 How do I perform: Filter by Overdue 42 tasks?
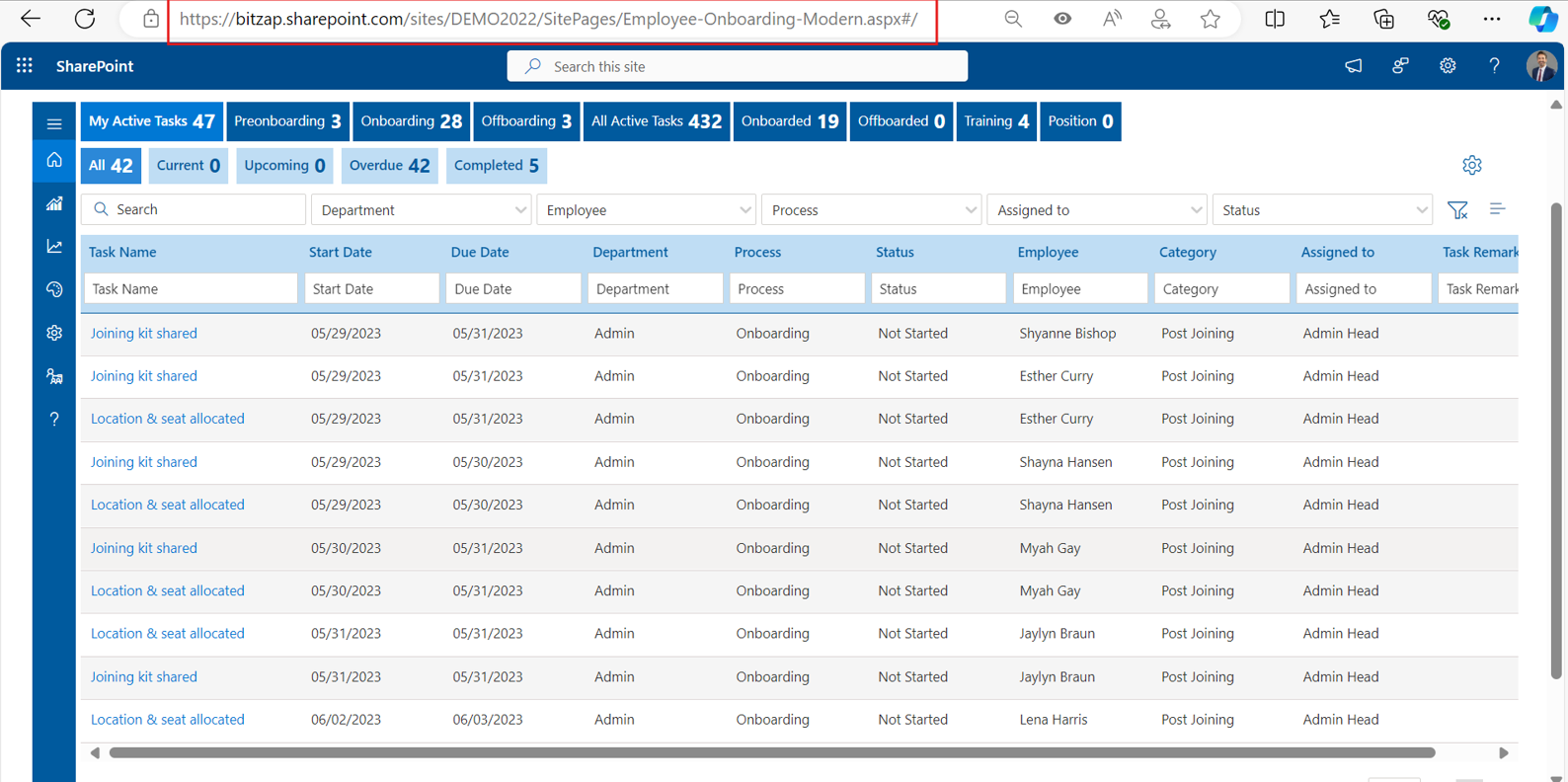[x=389, y=166]
